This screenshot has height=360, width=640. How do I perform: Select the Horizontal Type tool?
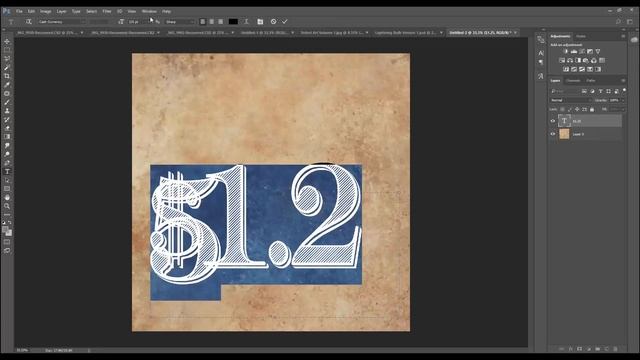7,171
